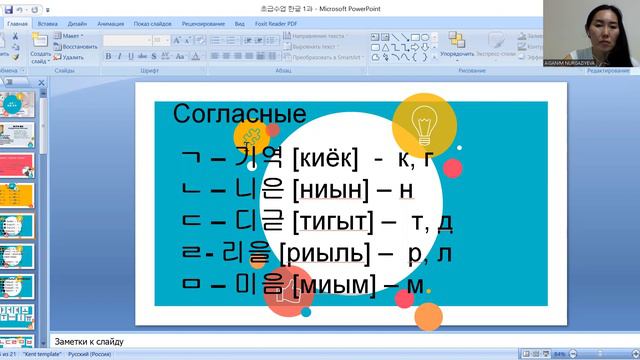Image resolution: width=640 pixels, height=360 pixels.
Task: Increase font size with A-up icon
Action: [x=177, y=40]
